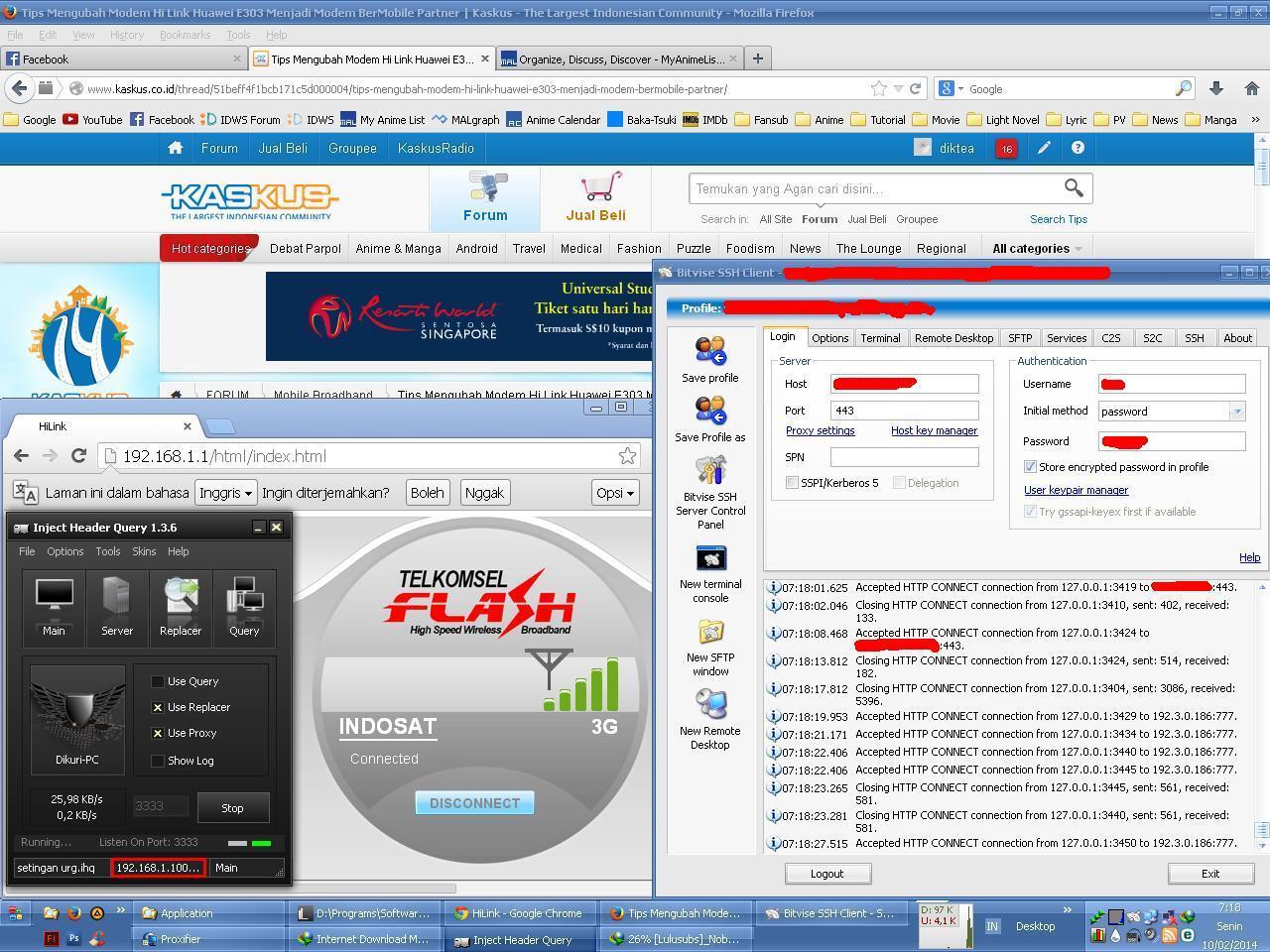
Task: Click Logout button in Bitvise
Action: click(x=826, y=874)
